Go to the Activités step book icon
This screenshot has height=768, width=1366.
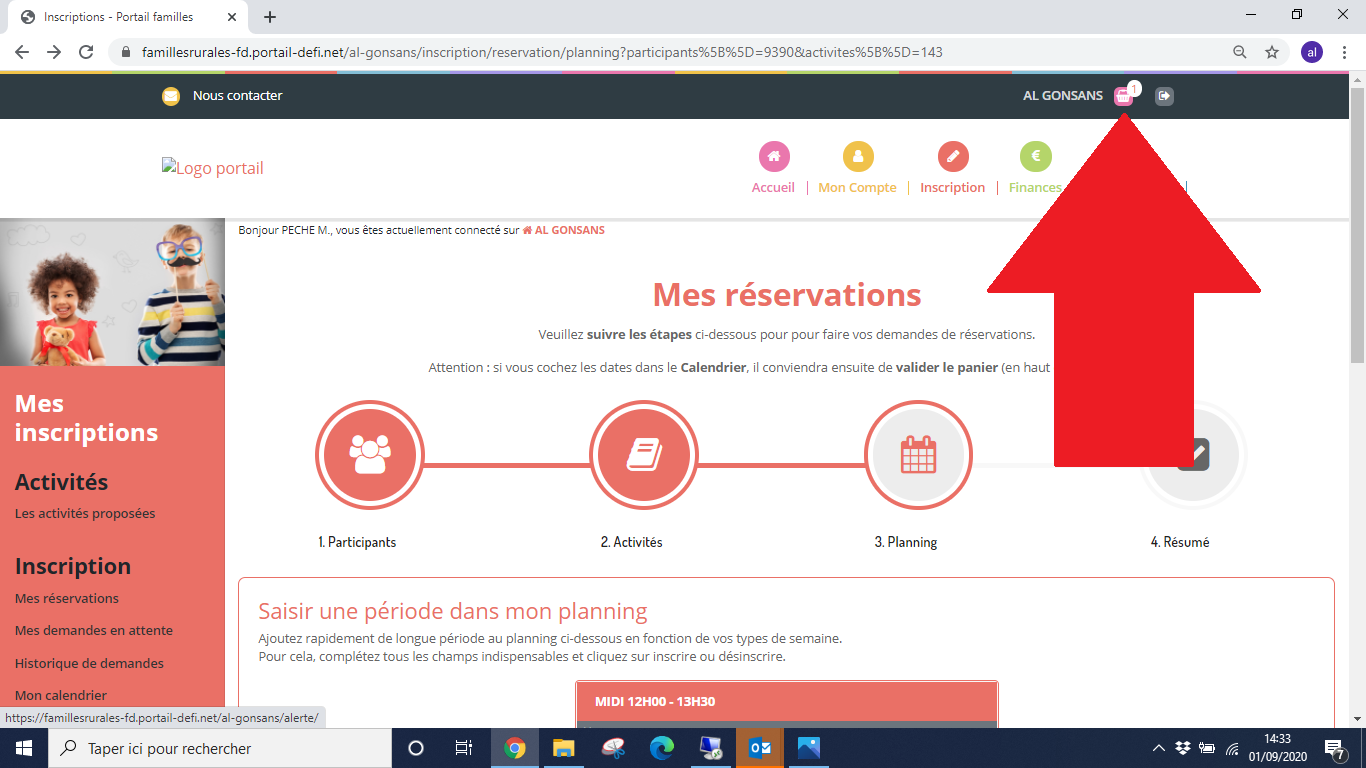[x=644, y=455]
